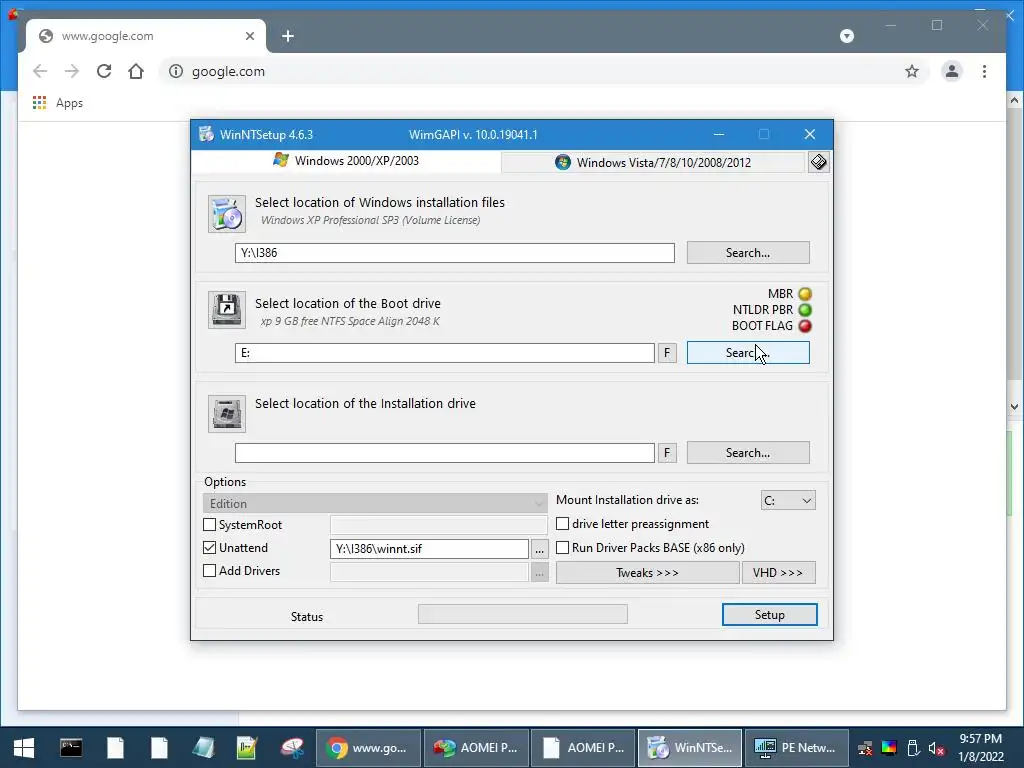1024x768 pixels.
Task: Switch to Windows Vista/7/8/10/2008/2012 tab
Action: coord(653,162)
